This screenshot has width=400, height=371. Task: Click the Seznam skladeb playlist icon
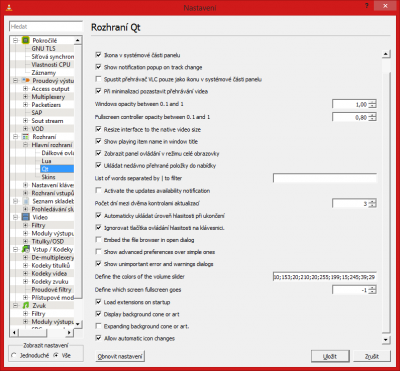26,201
